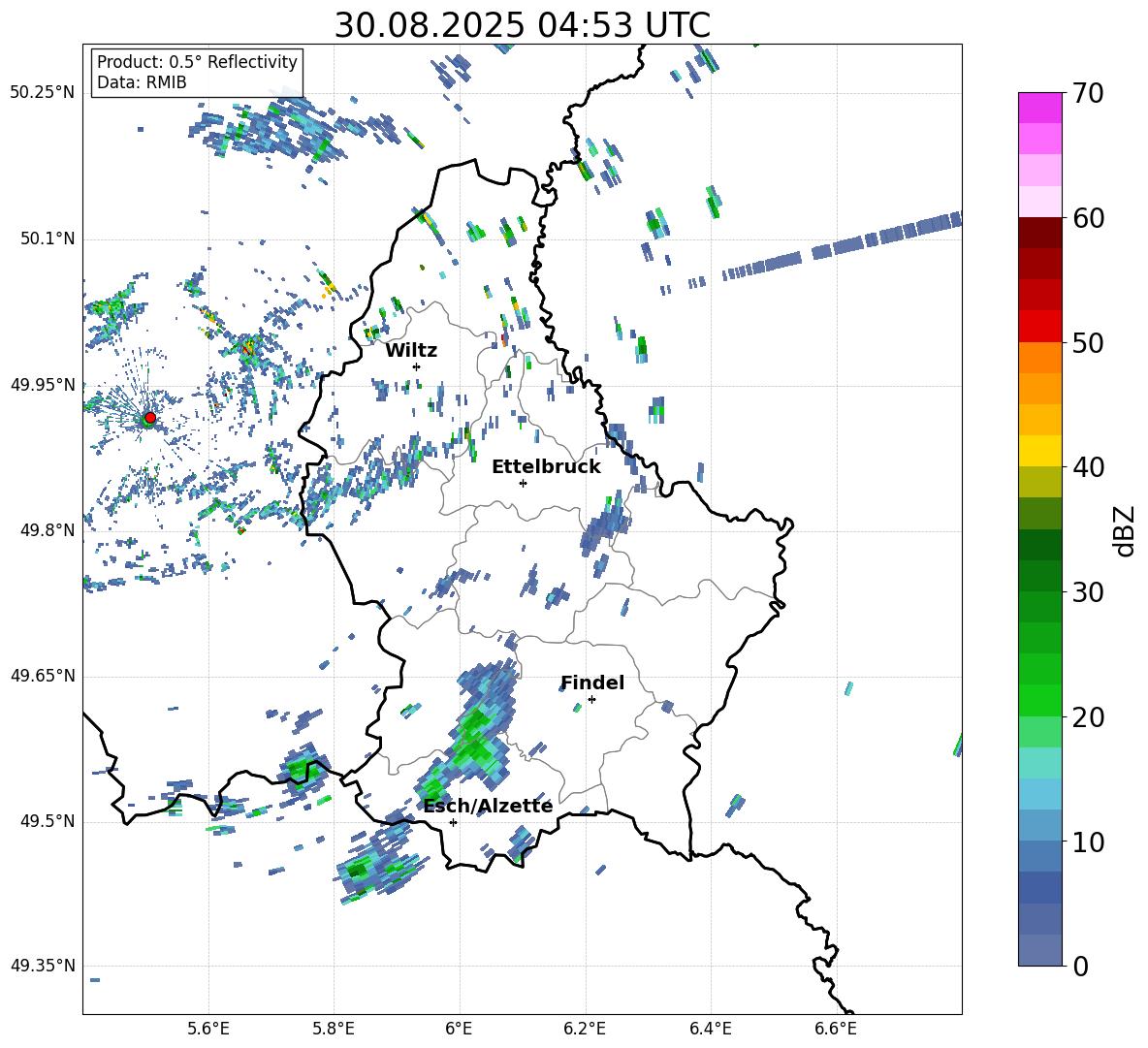Click the 6.2°E longitude label
1148x1048 pixels.
click(586, 1030)
